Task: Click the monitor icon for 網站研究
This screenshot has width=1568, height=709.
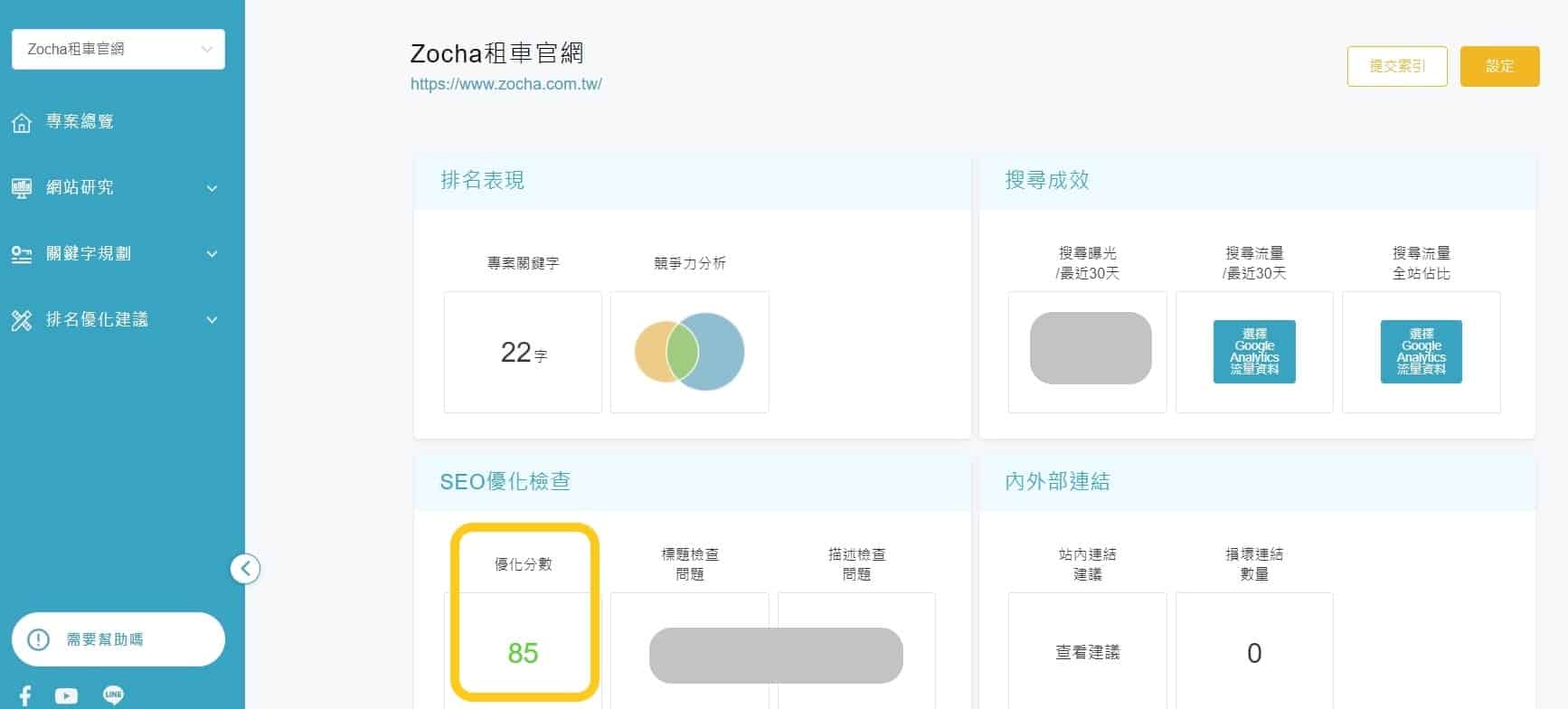Action: point(22,188)
